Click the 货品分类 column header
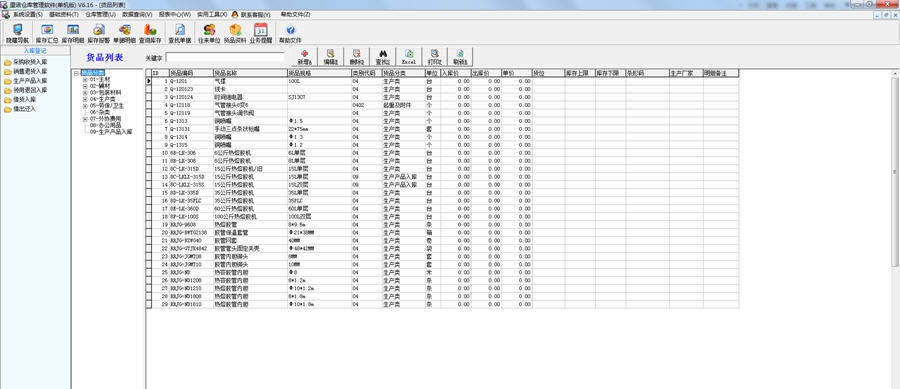Image resolution: width=900 pixels, height=389 pixels. [x=404, y=73]
